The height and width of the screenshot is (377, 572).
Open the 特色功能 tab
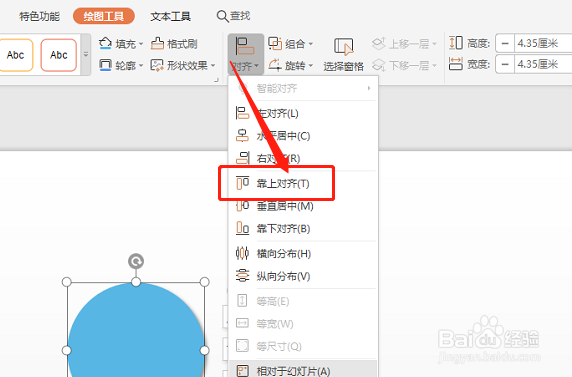[39, 16]
